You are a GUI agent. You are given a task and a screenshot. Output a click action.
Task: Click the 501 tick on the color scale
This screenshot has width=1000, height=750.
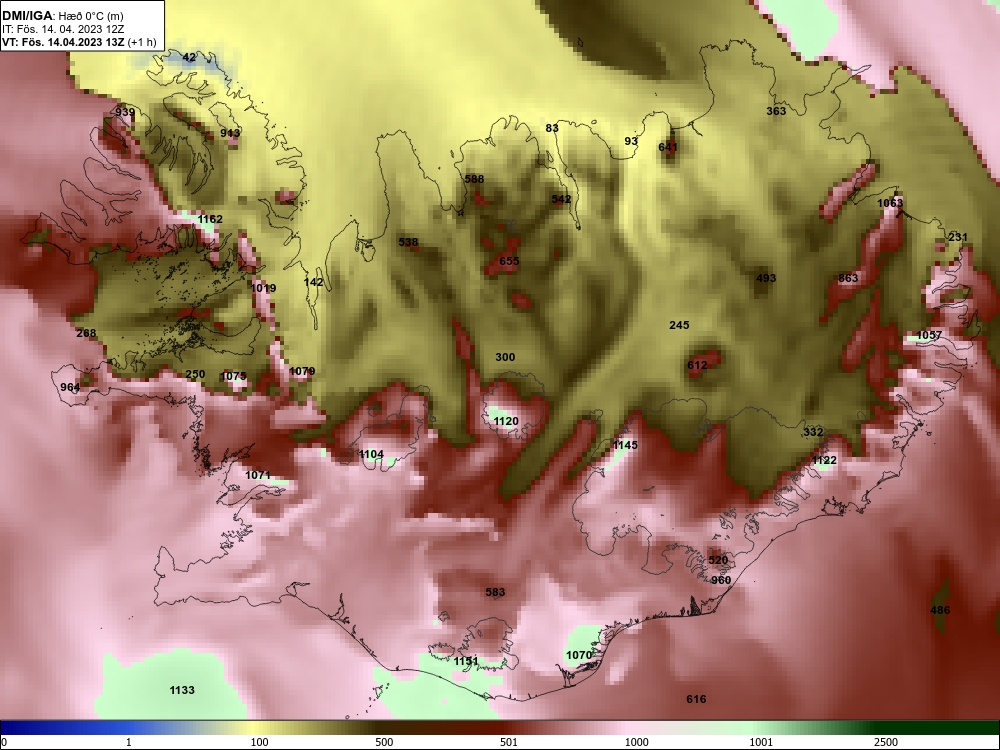pyautogui.click(x=509, y=742)
